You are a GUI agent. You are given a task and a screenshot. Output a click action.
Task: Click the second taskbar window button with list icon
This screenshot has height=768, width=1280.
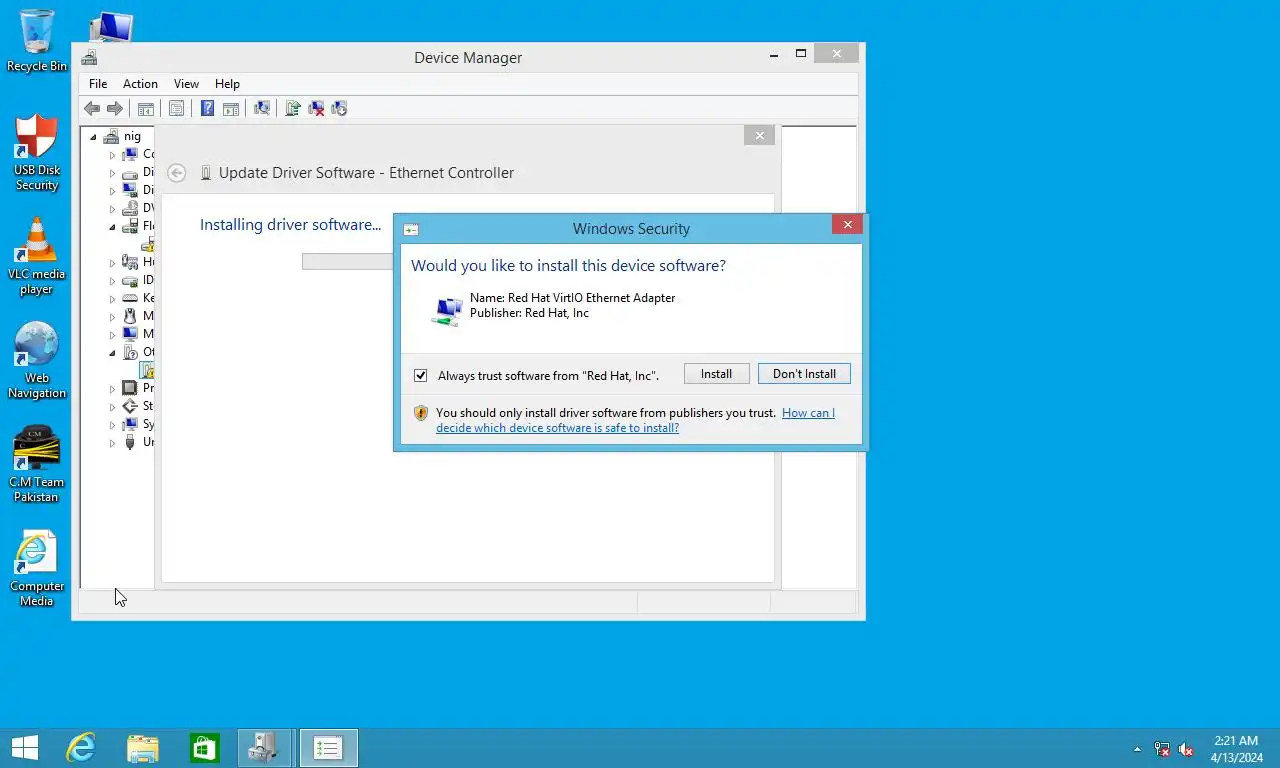pyautogui.click(x=328, y=748)
